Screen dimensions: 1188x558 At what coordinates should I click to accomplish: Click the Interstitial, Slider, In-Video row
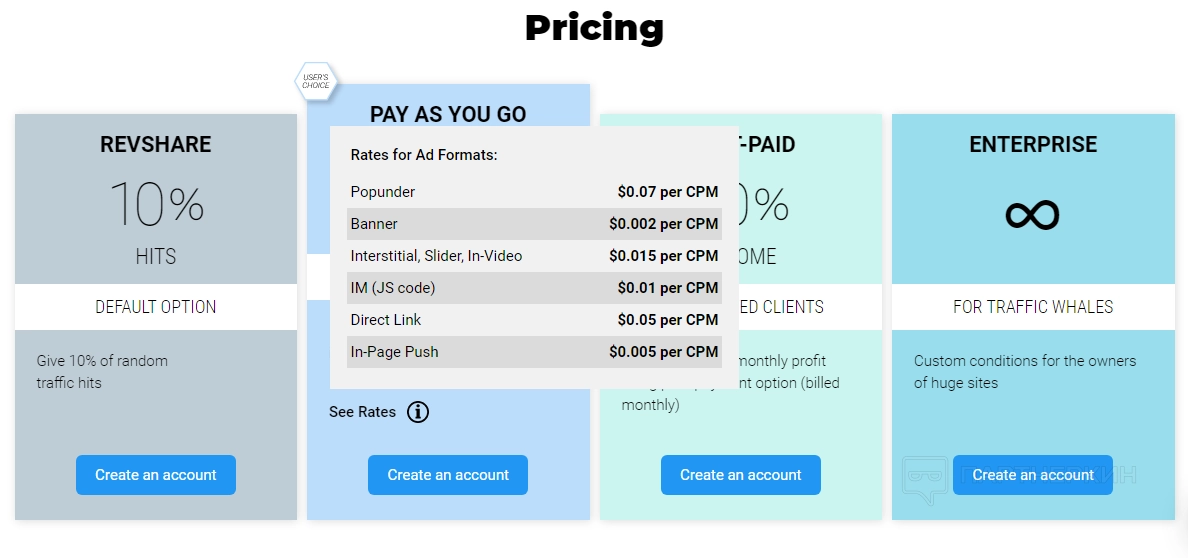point(534,256)
